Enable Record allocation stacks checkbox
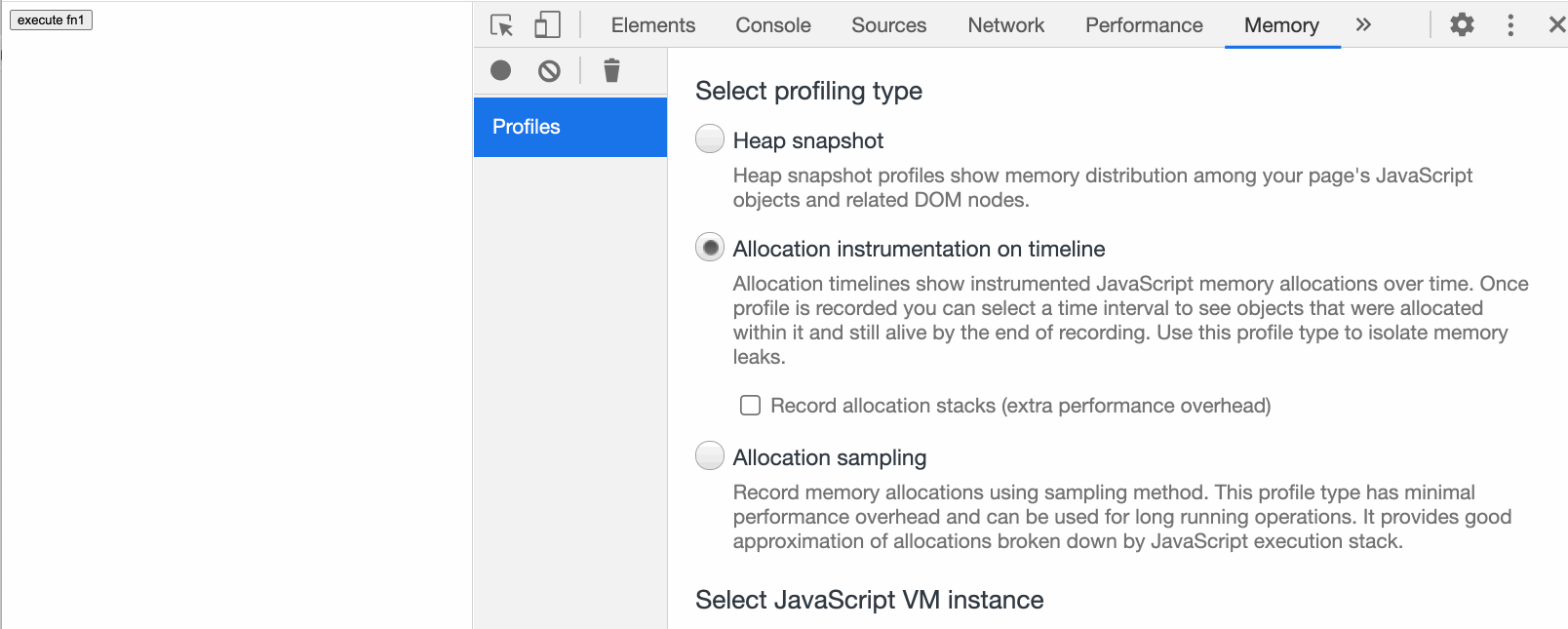Image resolution: width=1568 pixels, height=629 pixels. tap(750, 405)
